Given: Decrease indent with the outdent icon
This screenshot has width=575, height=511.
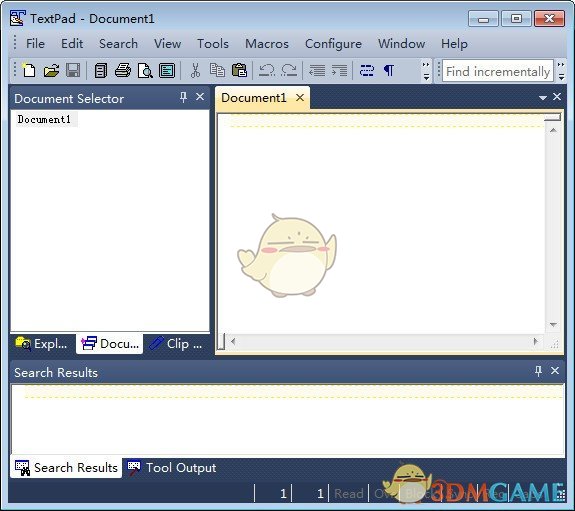Looking at the screenshot, I should [317, 70].
